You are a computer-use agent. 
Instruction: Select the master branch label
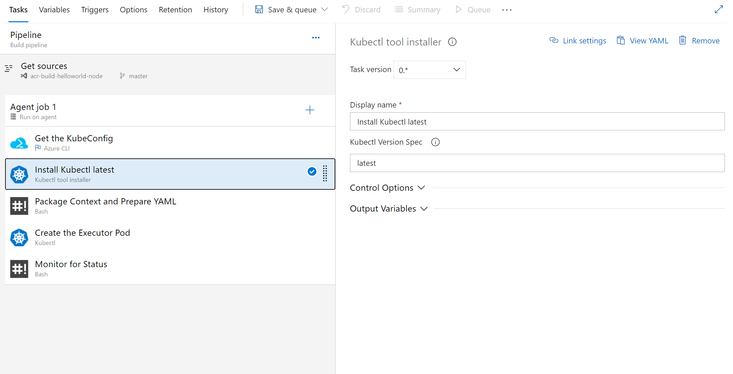tap(138, 76)
